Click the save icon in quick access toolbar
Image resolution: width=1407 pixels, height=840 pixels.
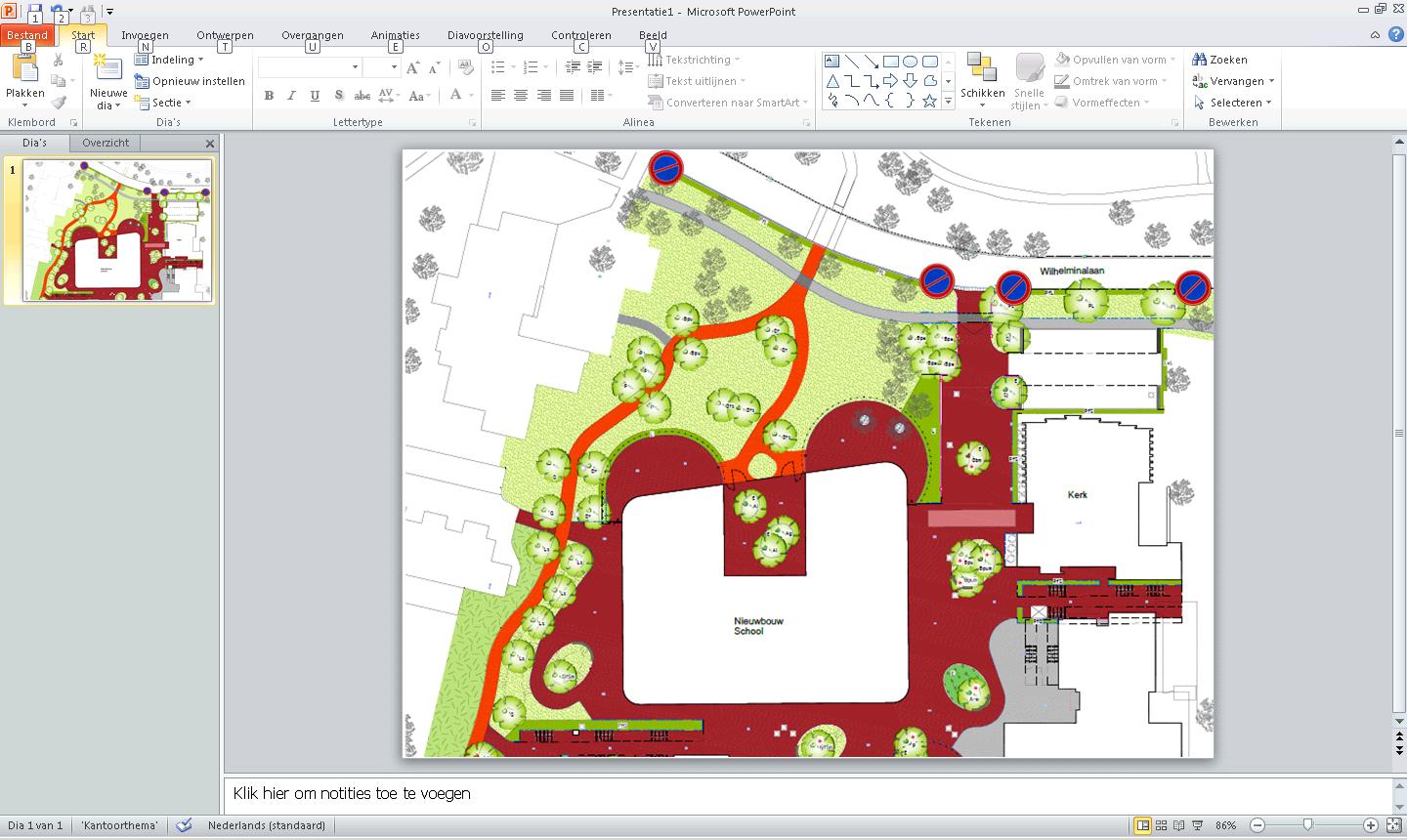[x=35, y=11]
